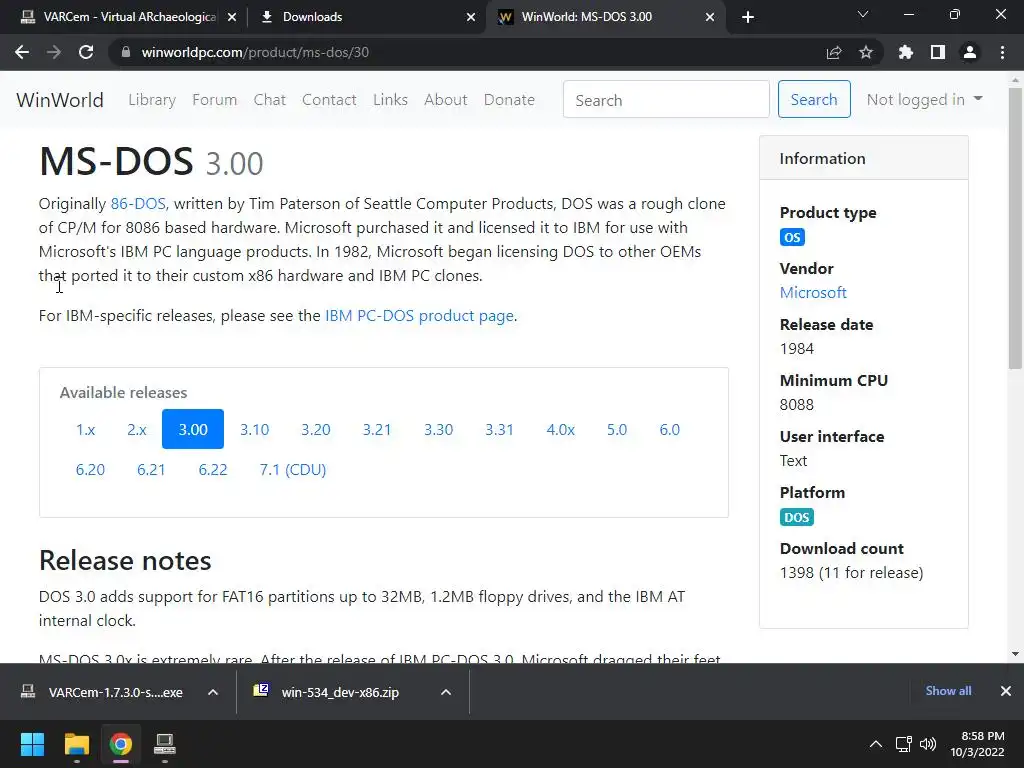The width and height of the screenshot is (1024, 768).
Task: Open the Donate menu item
Action: click(x=509, y=100)
